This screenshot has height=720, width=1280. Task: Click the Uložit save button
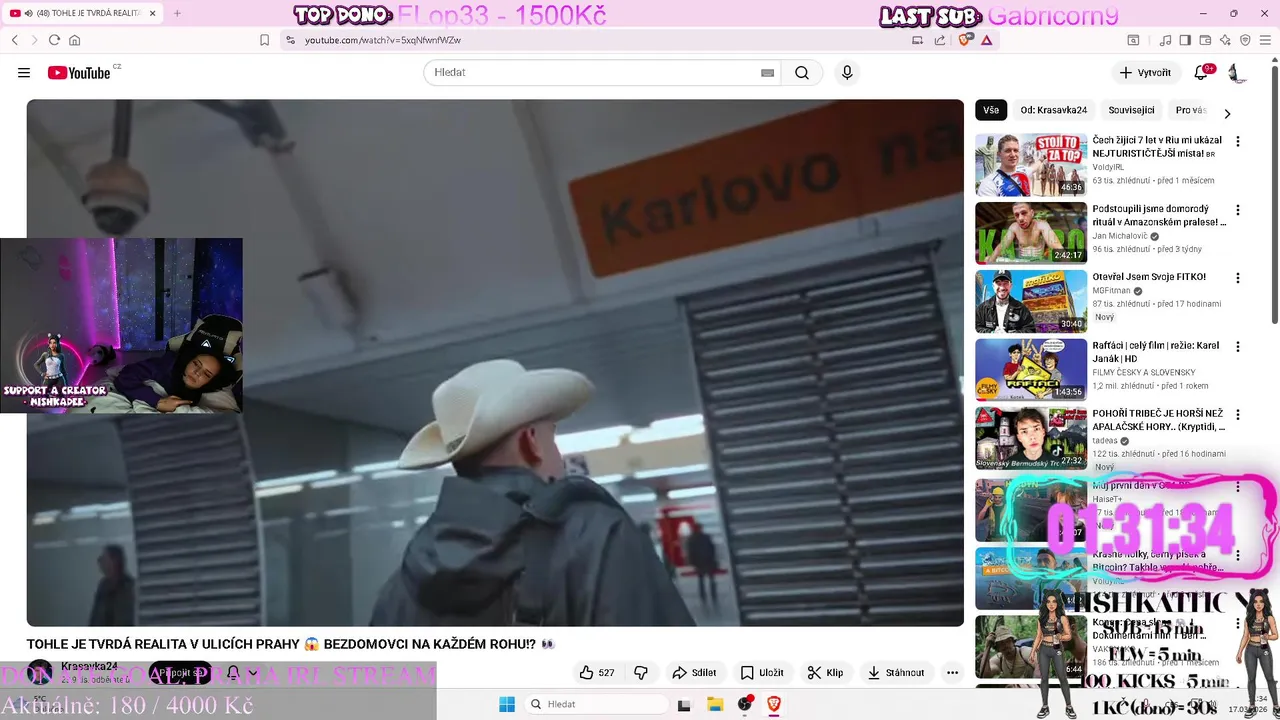[x=762, y=673]
